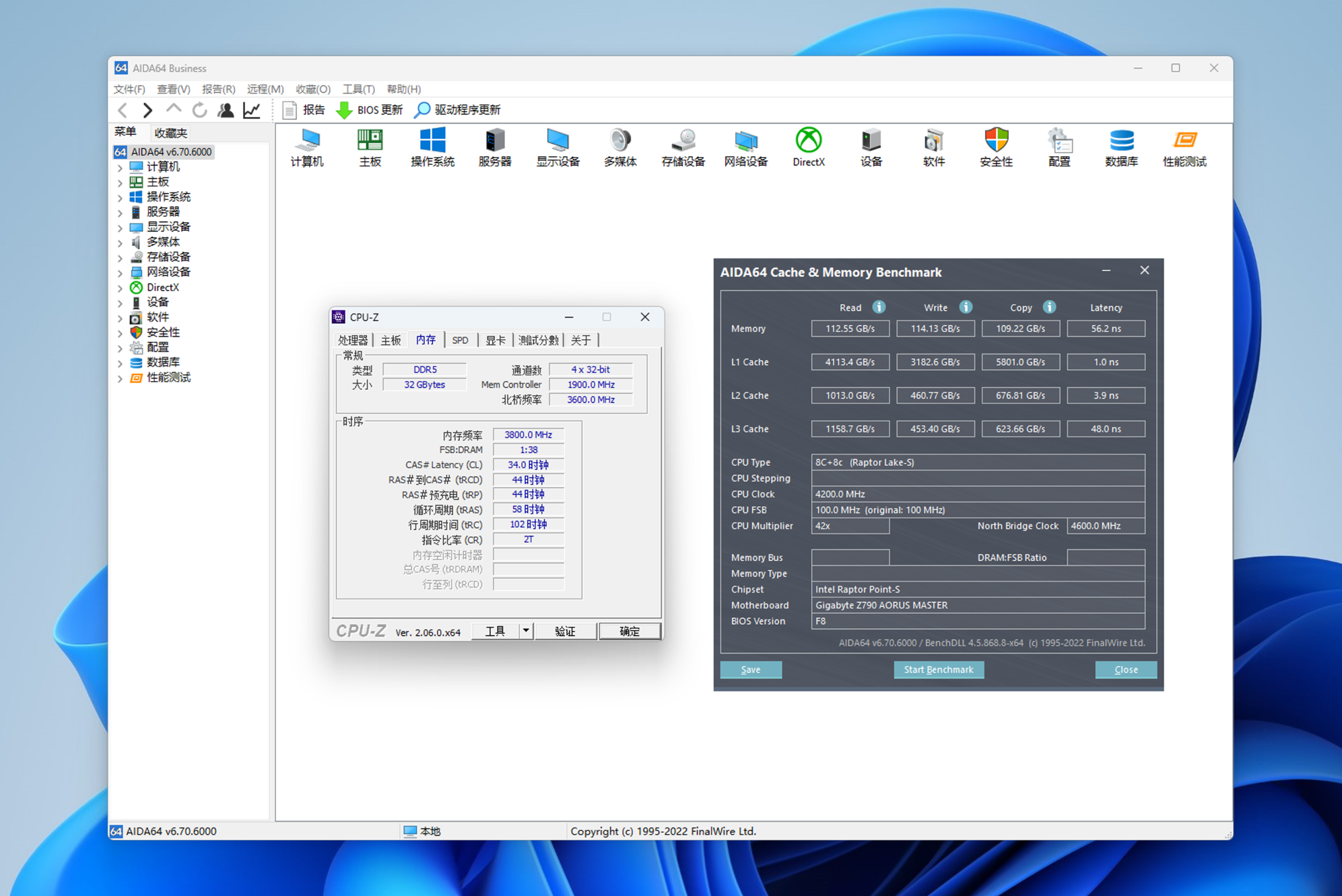The height and width of the screenshot is (896, 1342).
Task: Click the BIOS 更新 toolbar button
Action: (x=369, y=110)
